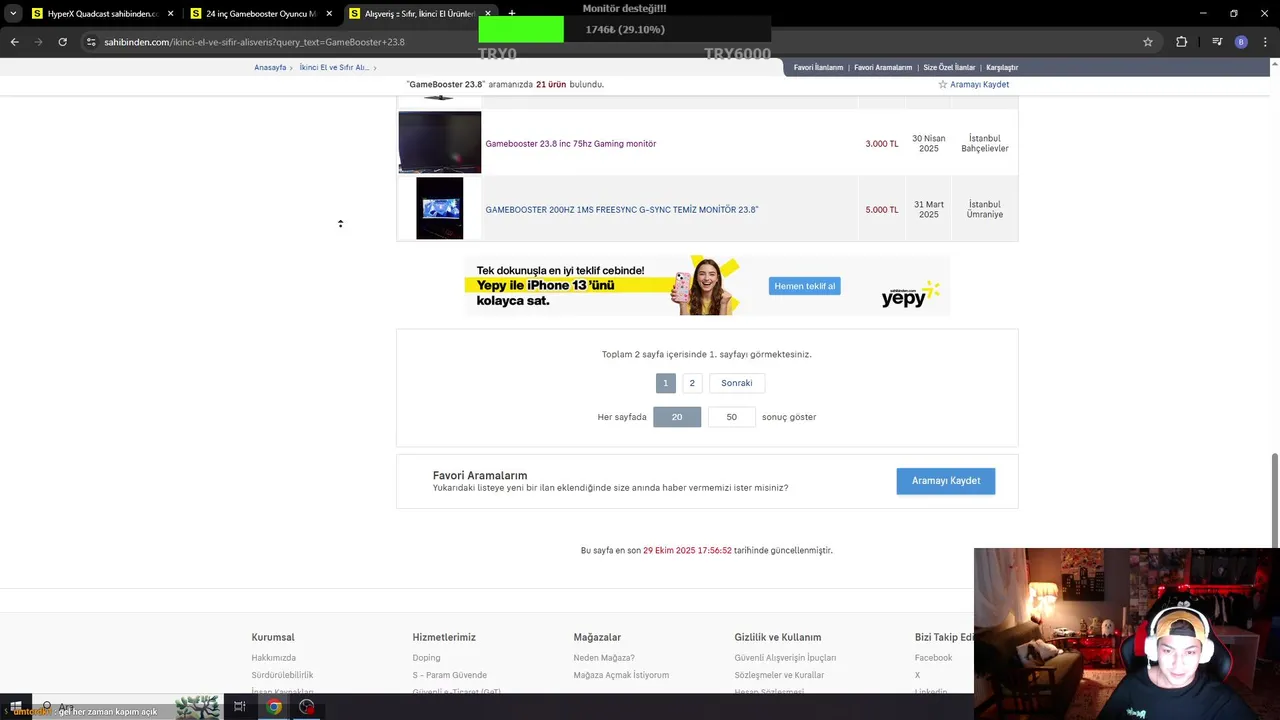Open the Sürdürülebilirlik footer link
Screen dimensions: 1280x720
point(282,675)
